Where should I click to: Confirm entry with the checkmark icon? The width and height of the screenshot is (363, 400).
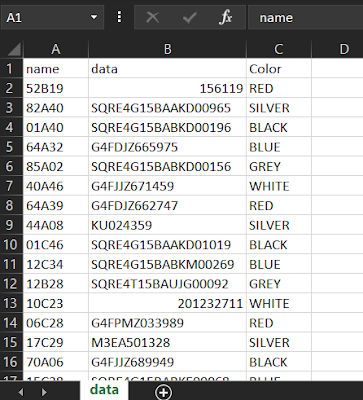click(x=189, y=17)
